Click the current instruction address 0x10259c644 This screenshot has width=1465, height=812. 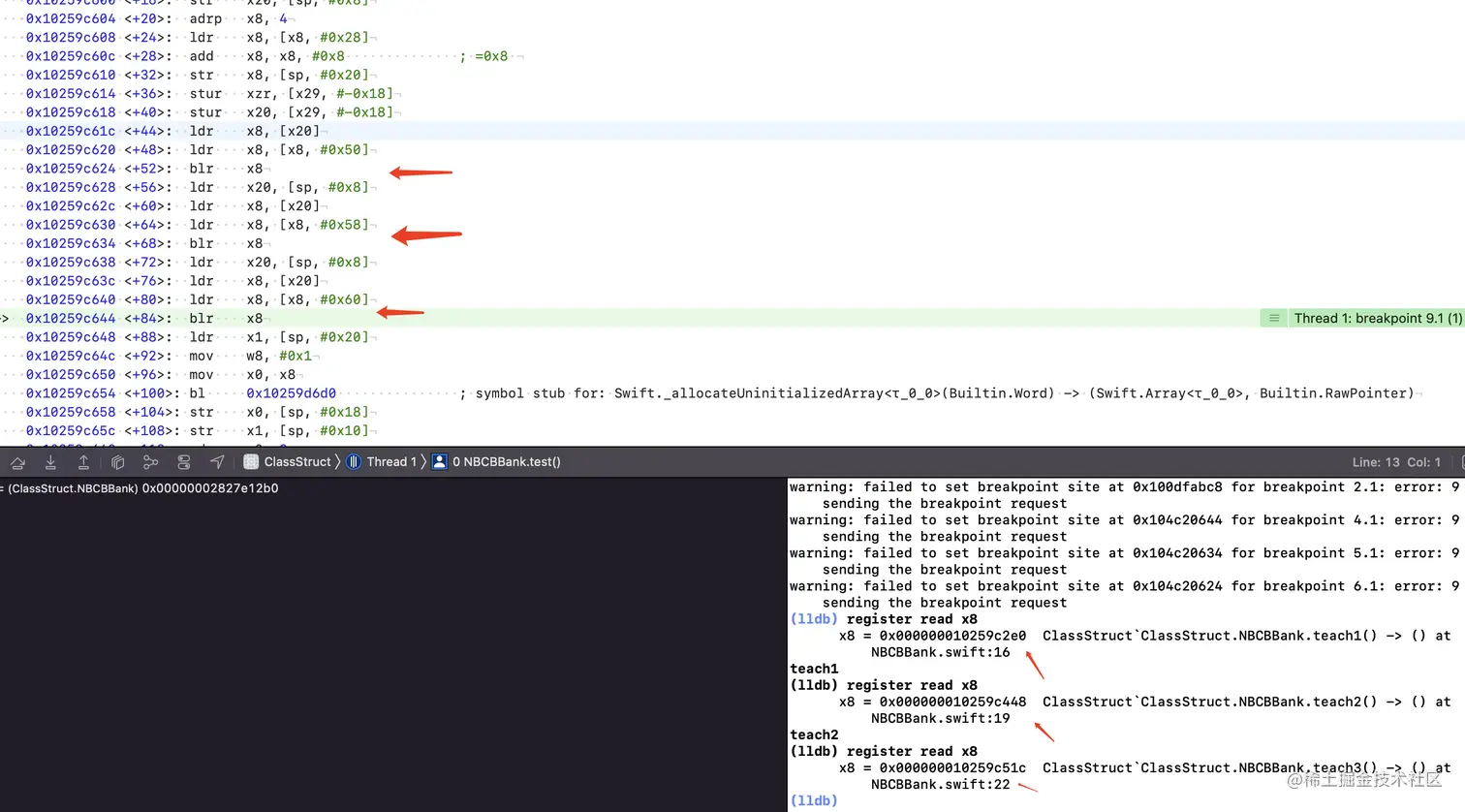click(71, 319)
